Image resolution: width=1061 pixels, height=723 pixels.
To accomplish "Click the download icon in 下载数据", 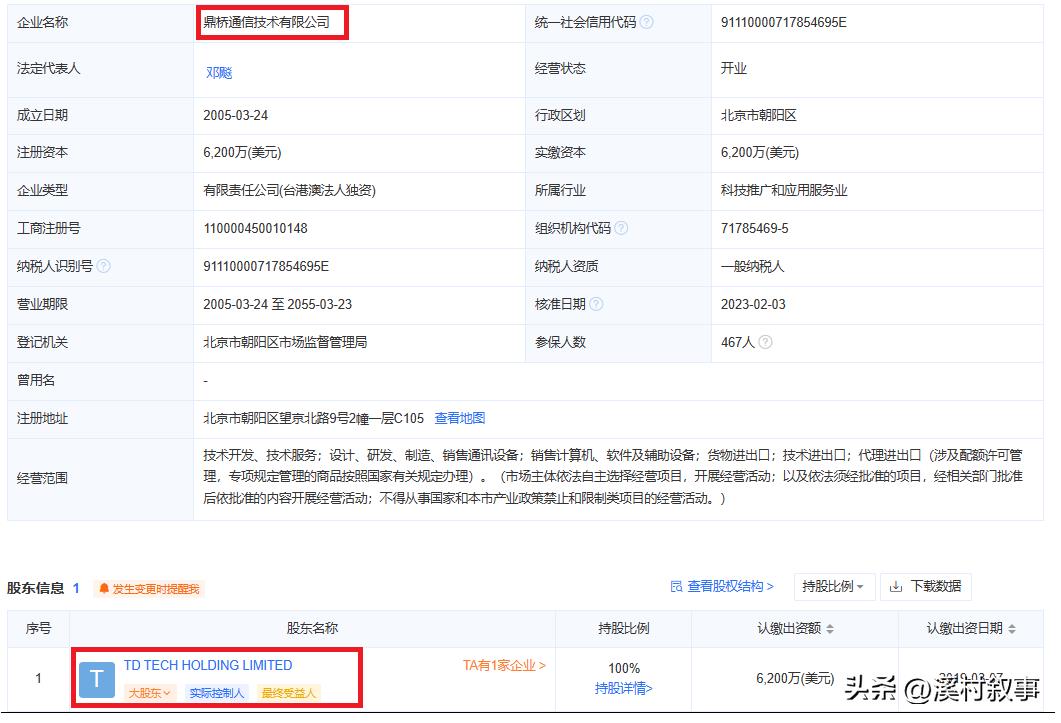I will 896,587.
